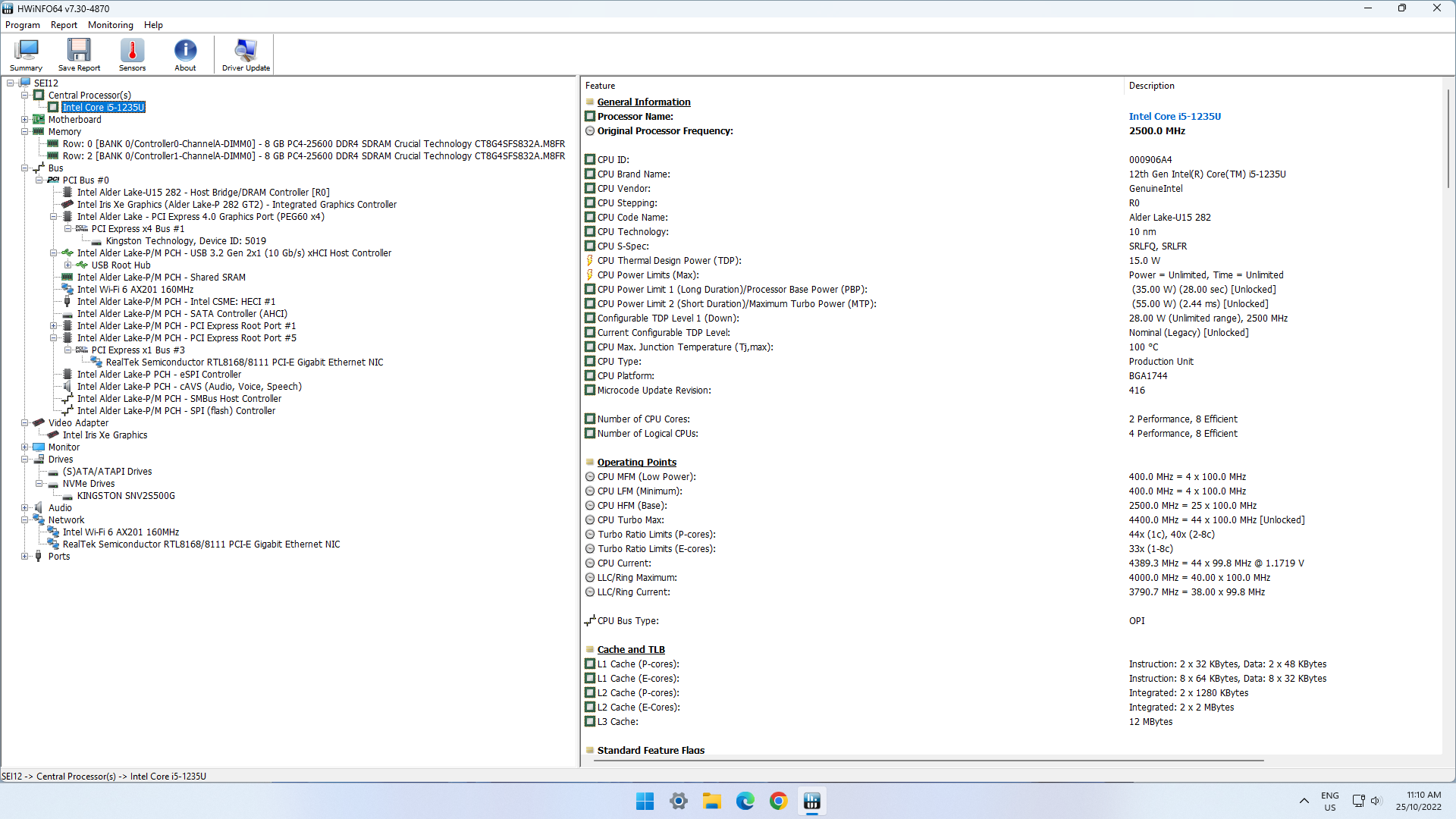Click the About info icon
The height and width of the screenshot is (819, 1456).
pos(185,55)
